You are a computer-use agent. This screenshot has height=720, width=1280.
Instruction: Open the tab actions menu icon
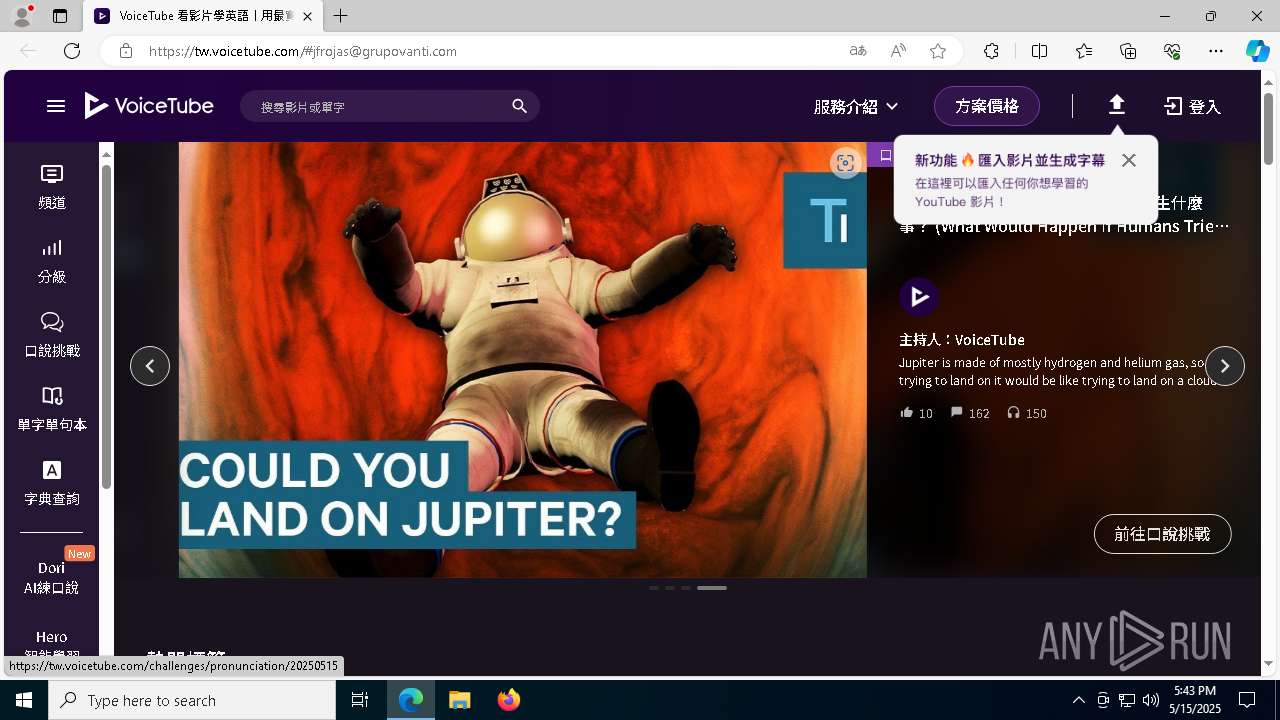[x=60, y=16]
